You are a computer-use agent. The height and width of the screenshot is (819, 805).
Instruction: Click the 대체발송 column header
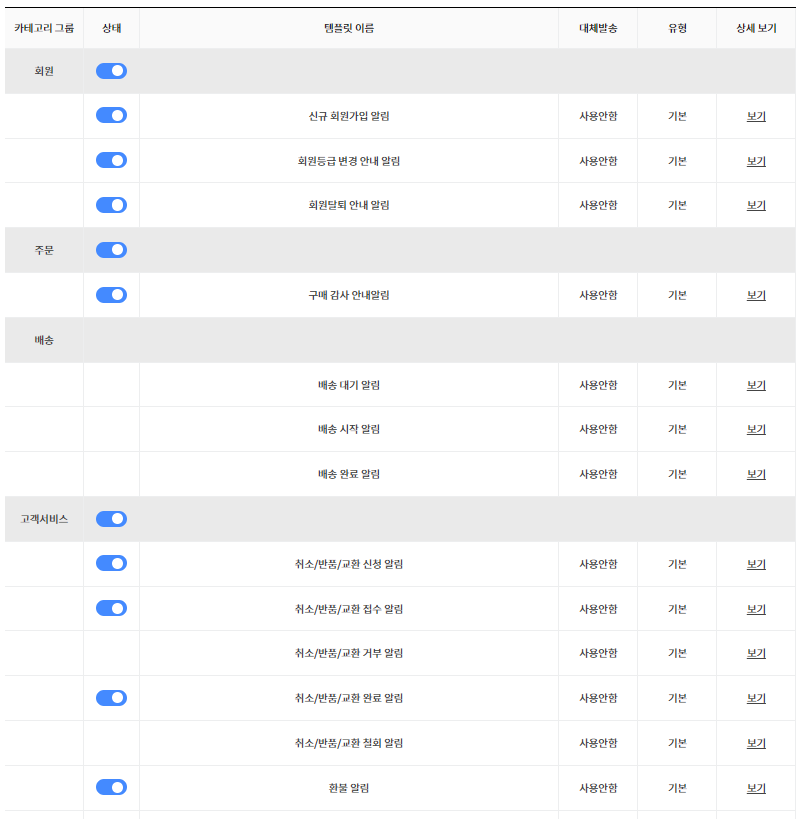(598, 28)
